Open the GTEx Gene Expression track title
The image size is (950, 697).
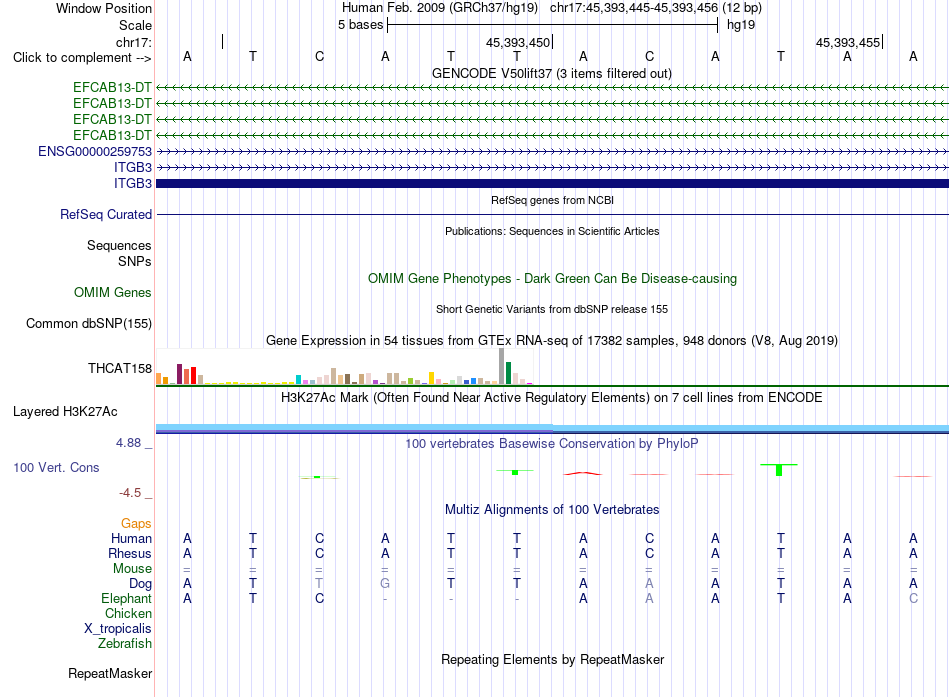(x=552, y=341)
